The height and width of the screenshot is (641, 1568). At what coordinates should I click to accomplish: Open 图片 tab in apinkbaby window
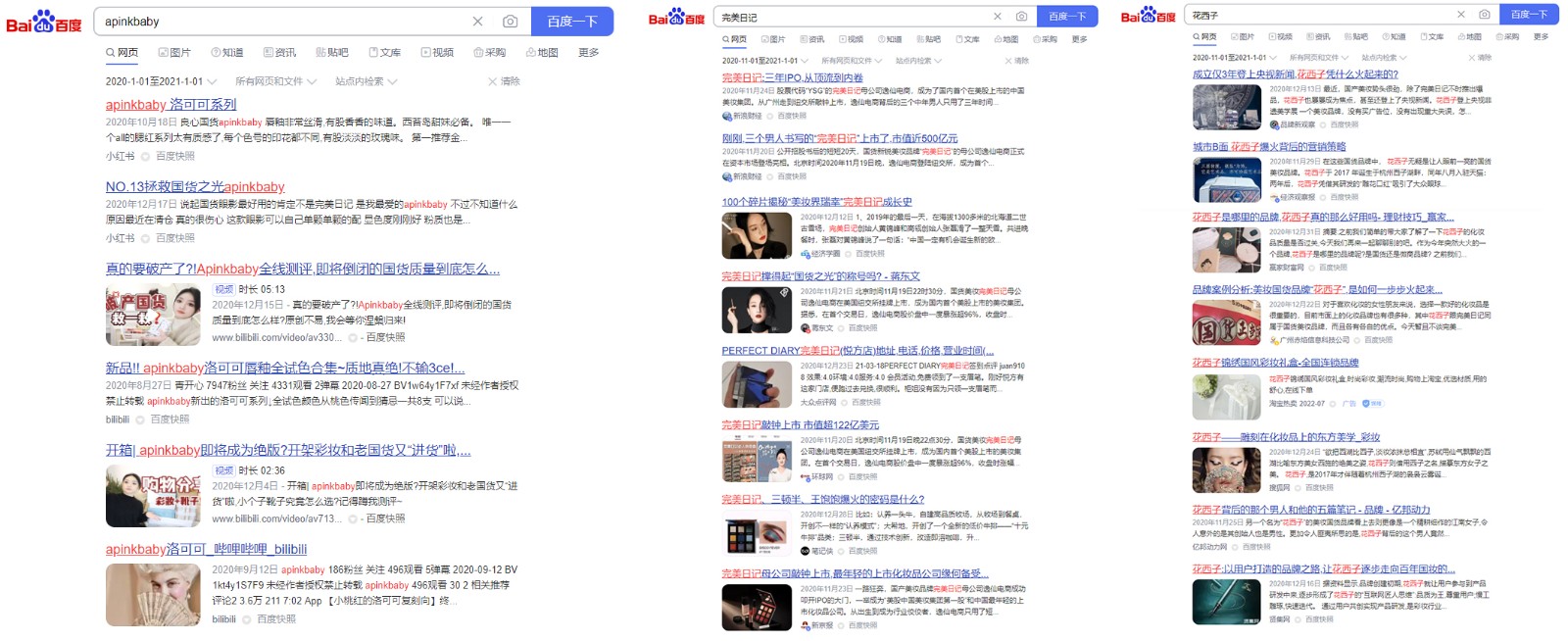pyautogui.click(x=173, y=53)
